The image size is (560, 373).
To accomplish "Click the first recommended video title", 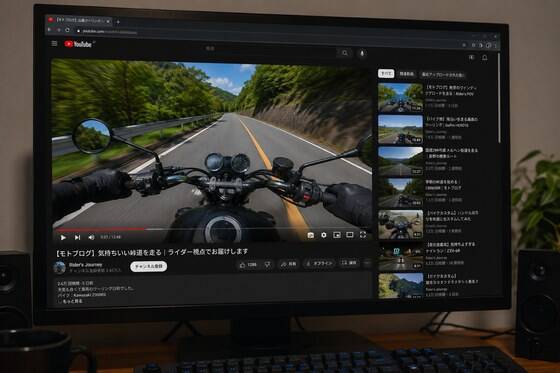I will [451, 90].
